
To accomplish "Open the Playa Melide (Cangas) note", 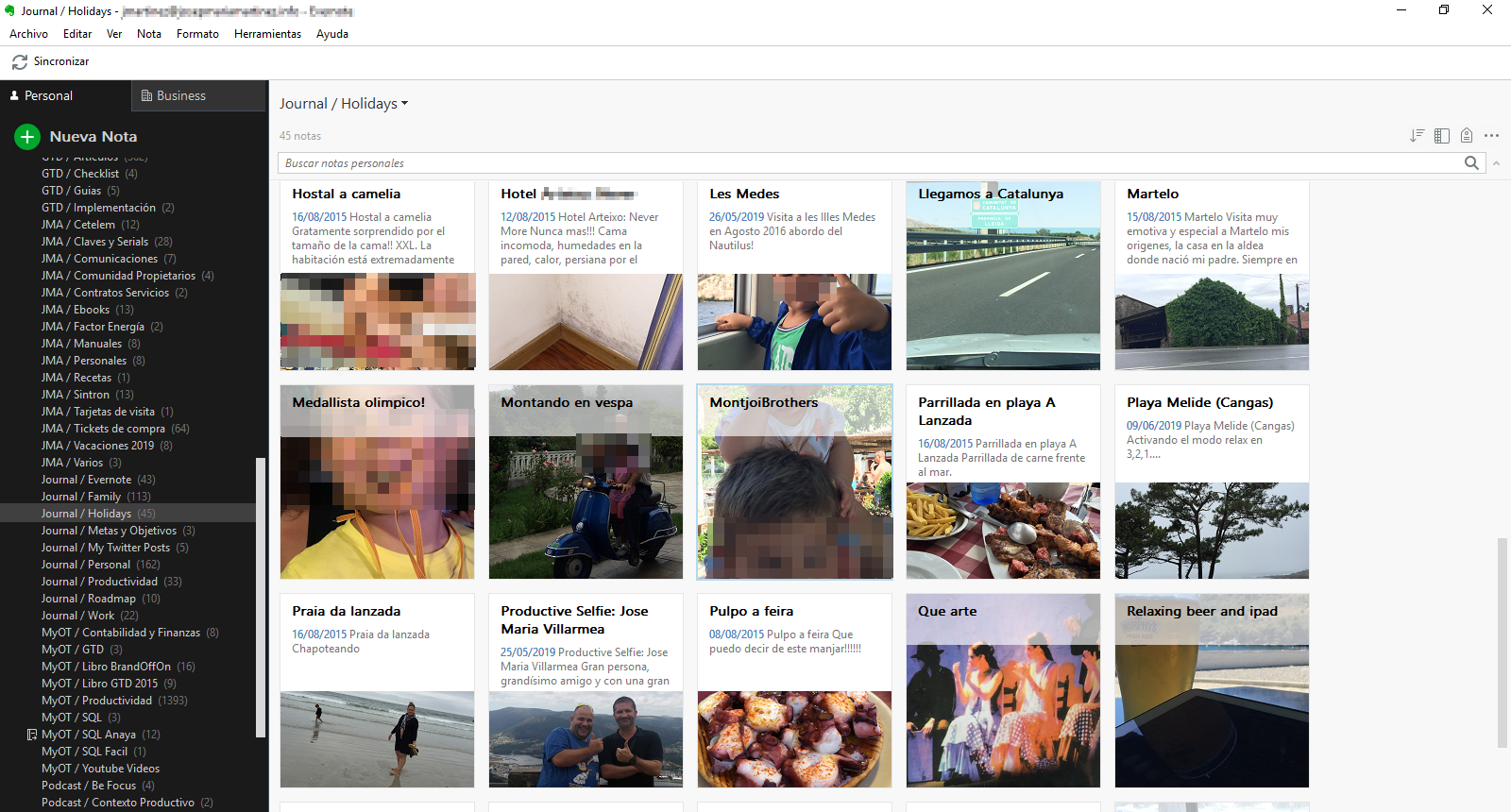I will pos(1212,482).
